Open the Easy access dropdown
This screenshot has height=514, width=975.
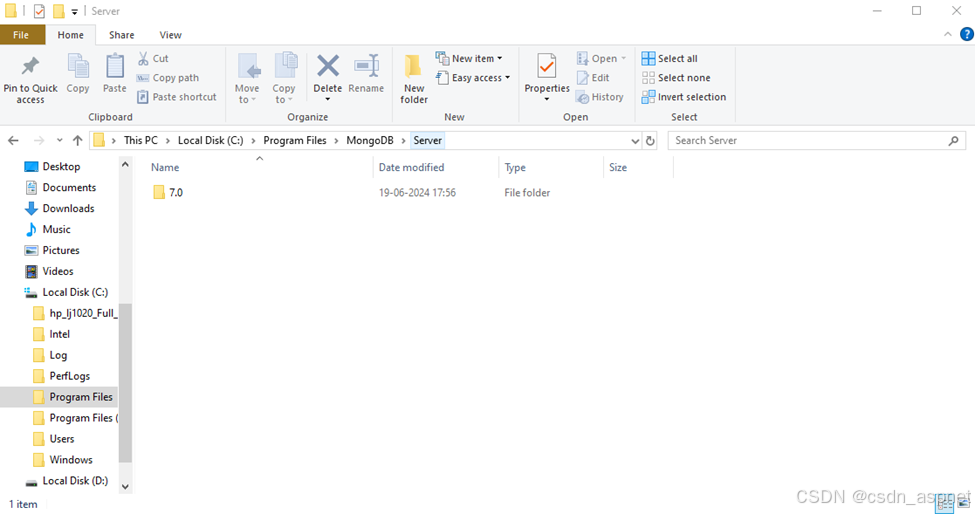(473, 78)
